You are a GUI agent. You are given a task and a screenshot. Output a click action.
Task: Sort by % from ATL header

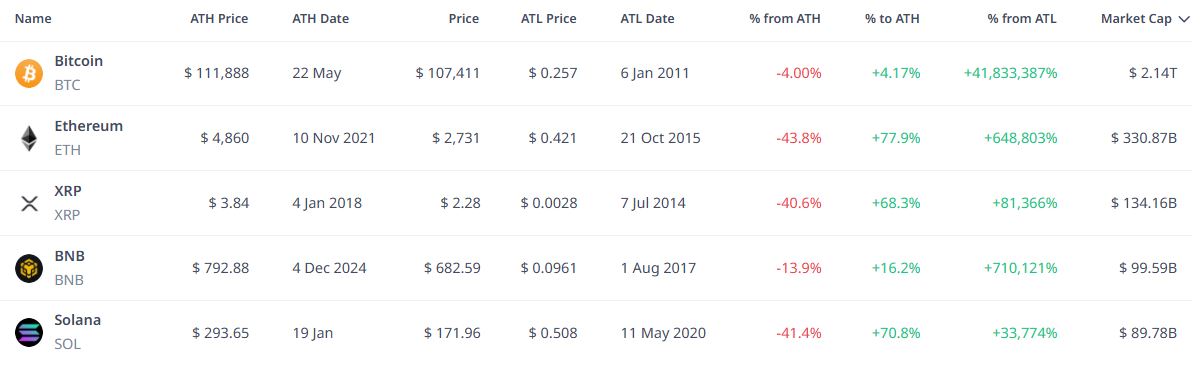click(x=1022, y=18)
